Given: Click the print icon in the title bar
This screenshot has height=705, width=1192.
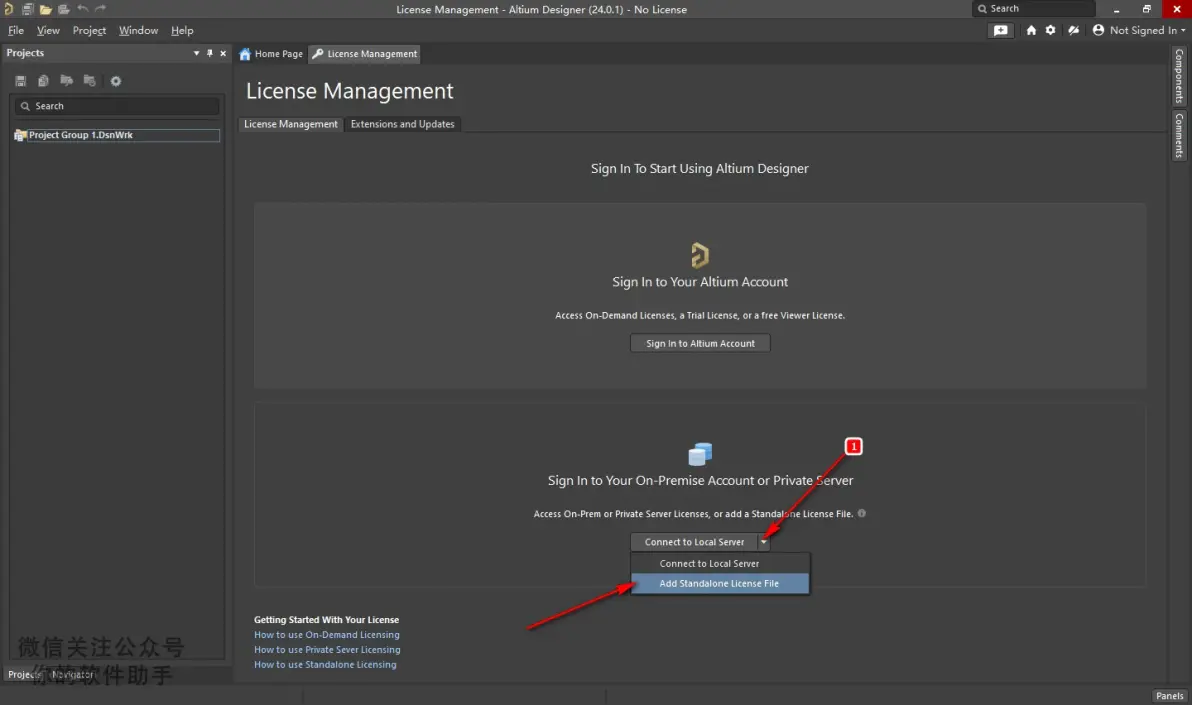Looking at the screenshot, I should click(64, 9).
